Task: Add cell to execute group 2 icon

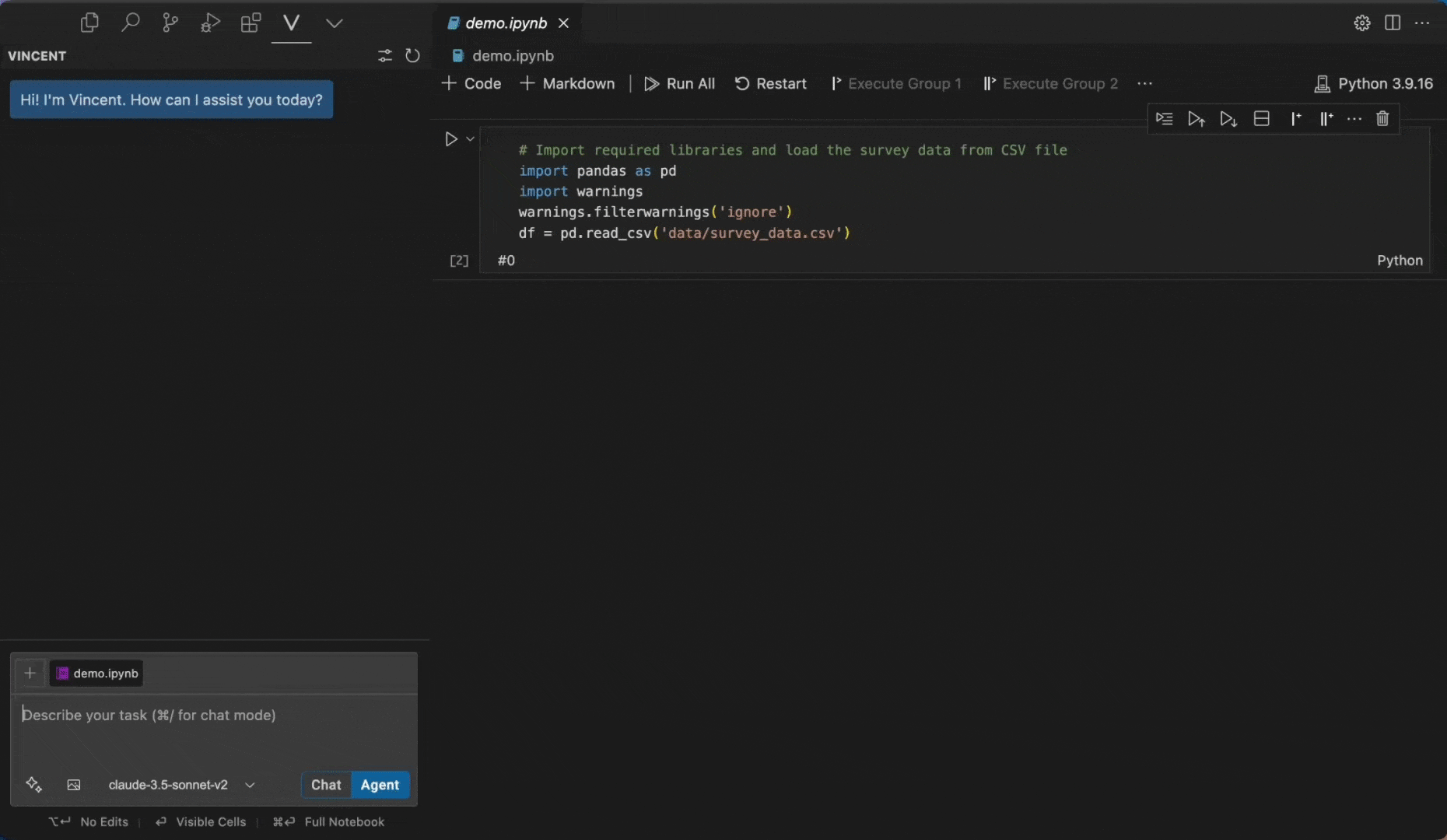Action: (1326, 118)
